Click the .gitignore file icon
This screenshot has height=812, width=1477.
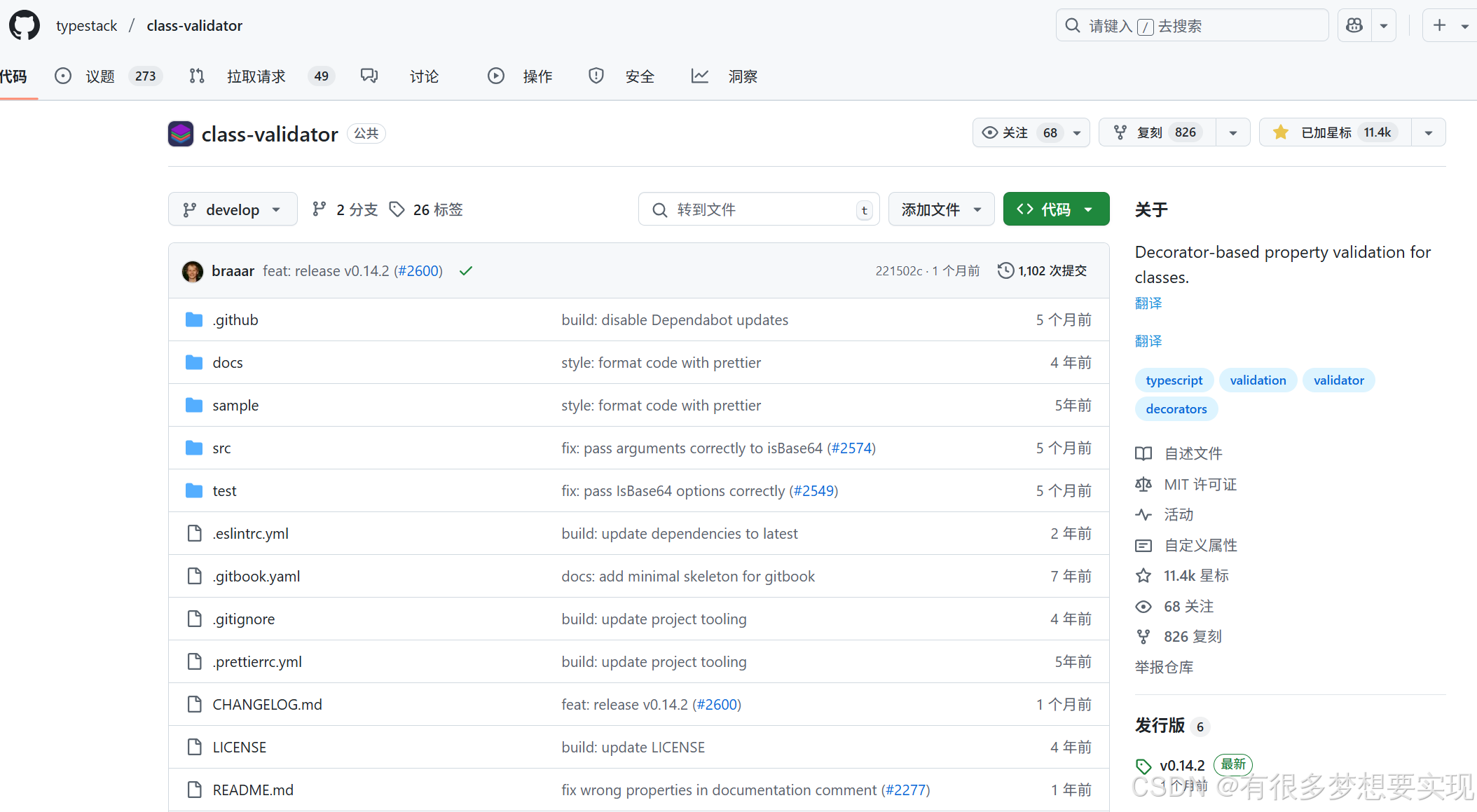(x=194, y=619)
